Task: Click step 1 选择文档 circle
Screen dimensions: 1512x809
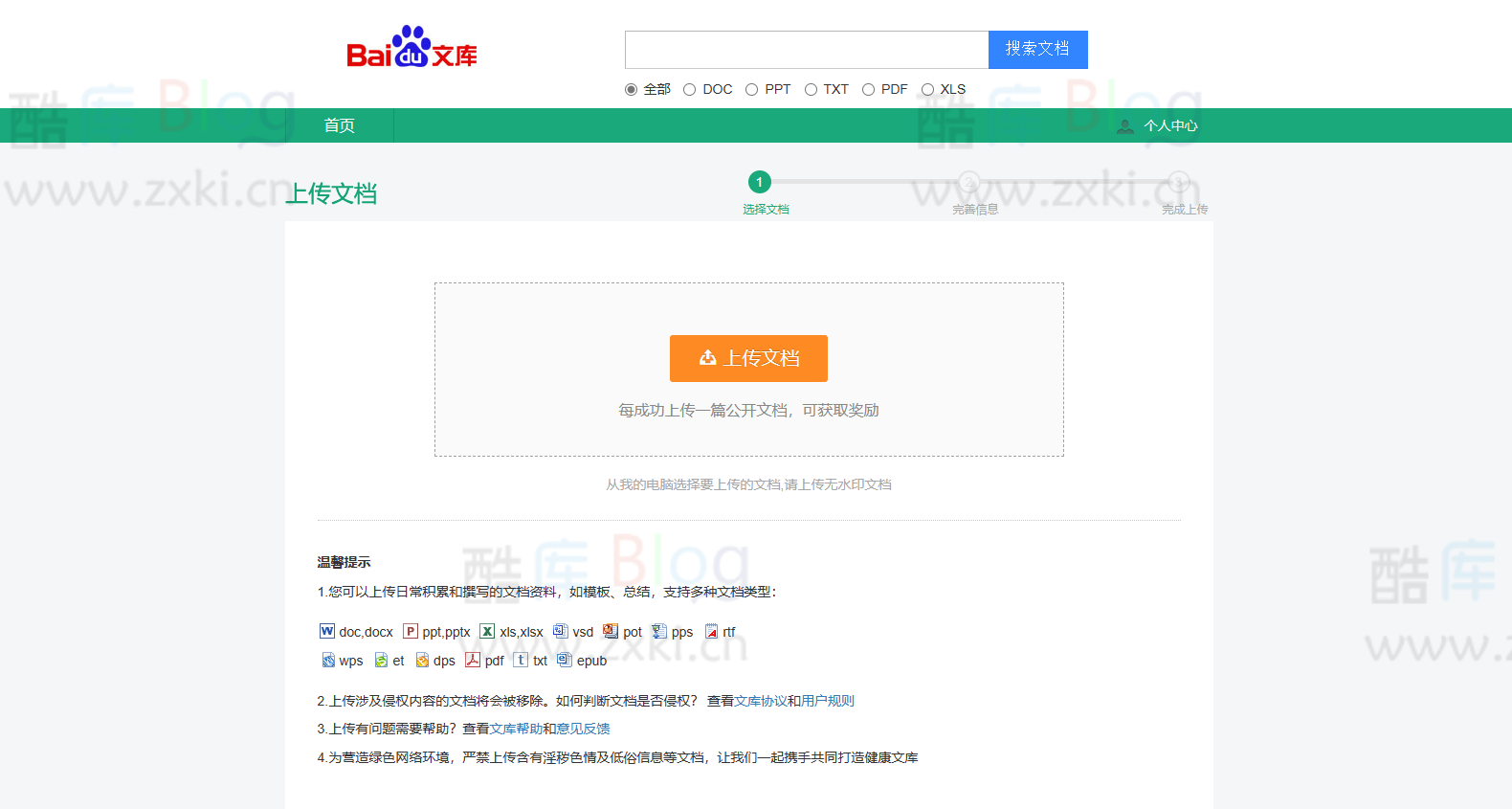Action: (x=760, y=182)
